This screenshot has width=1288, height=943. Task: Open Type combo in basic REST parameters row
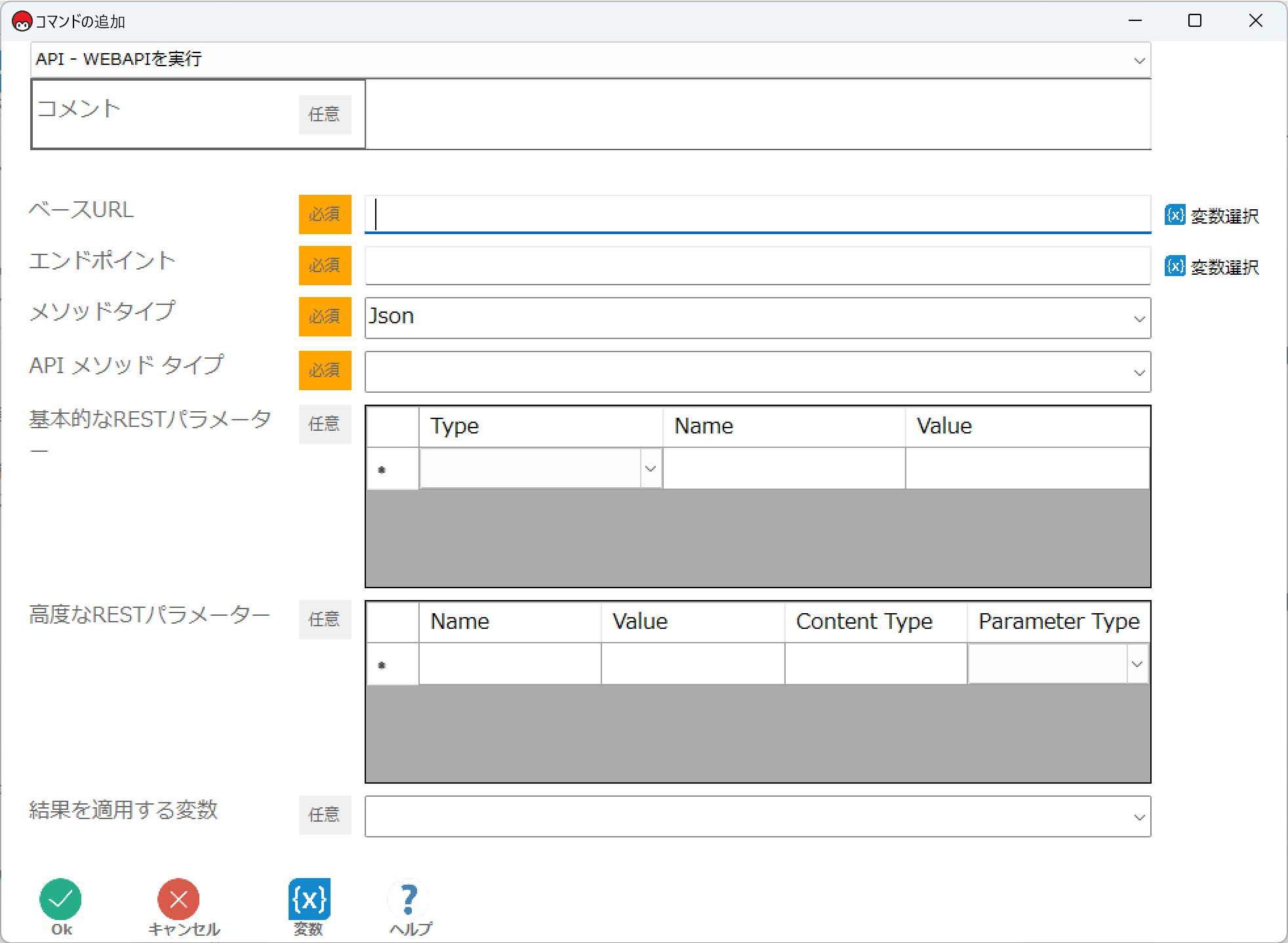click(650, 468)
